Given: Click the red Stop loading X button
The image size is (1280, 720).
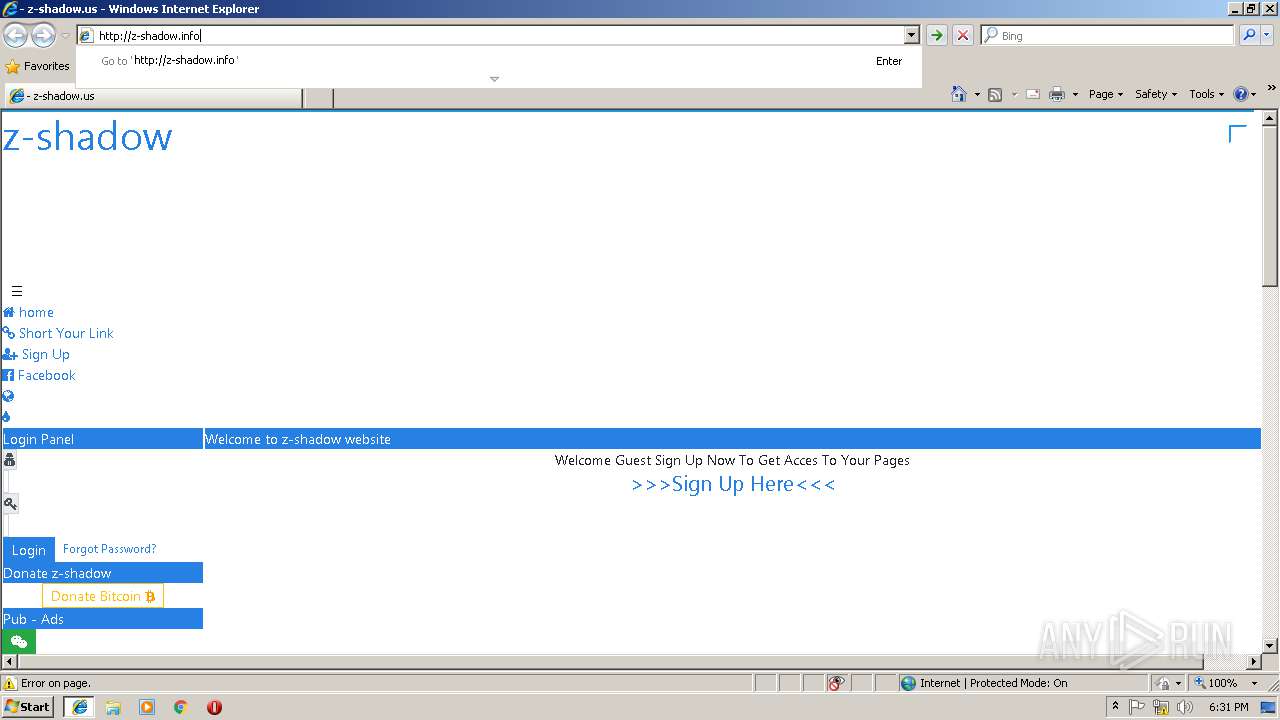Looking at the screenshot, I should coord(962,35).
